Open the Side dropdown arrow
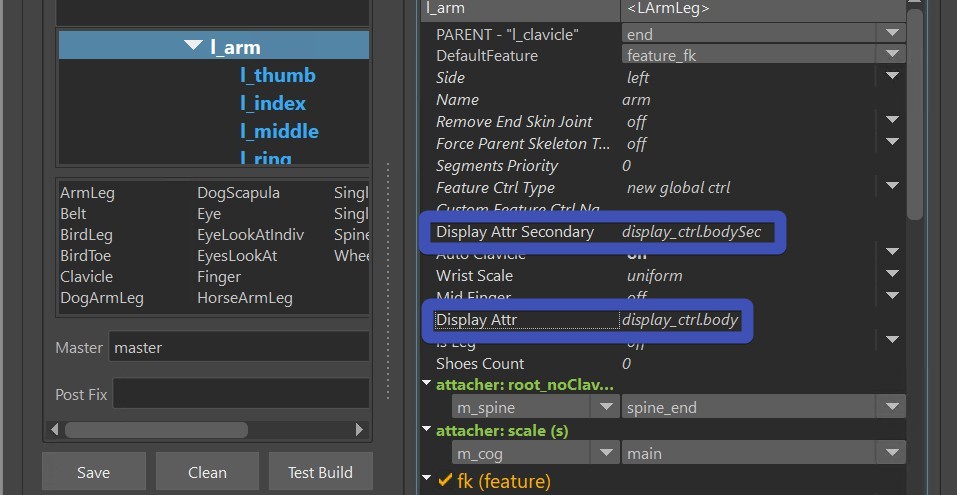 892,76
